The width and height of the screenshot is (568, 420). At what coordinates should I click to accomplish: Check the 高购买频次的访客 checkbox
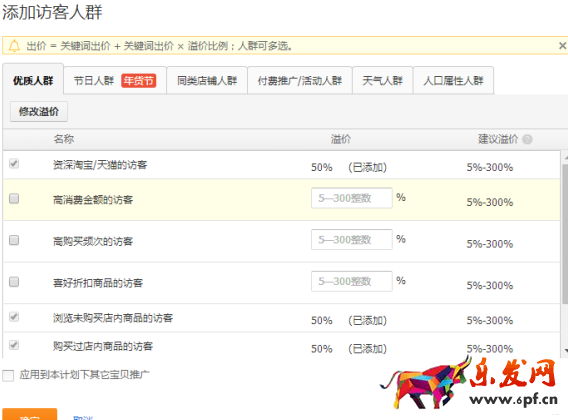[x=14, y=240]
